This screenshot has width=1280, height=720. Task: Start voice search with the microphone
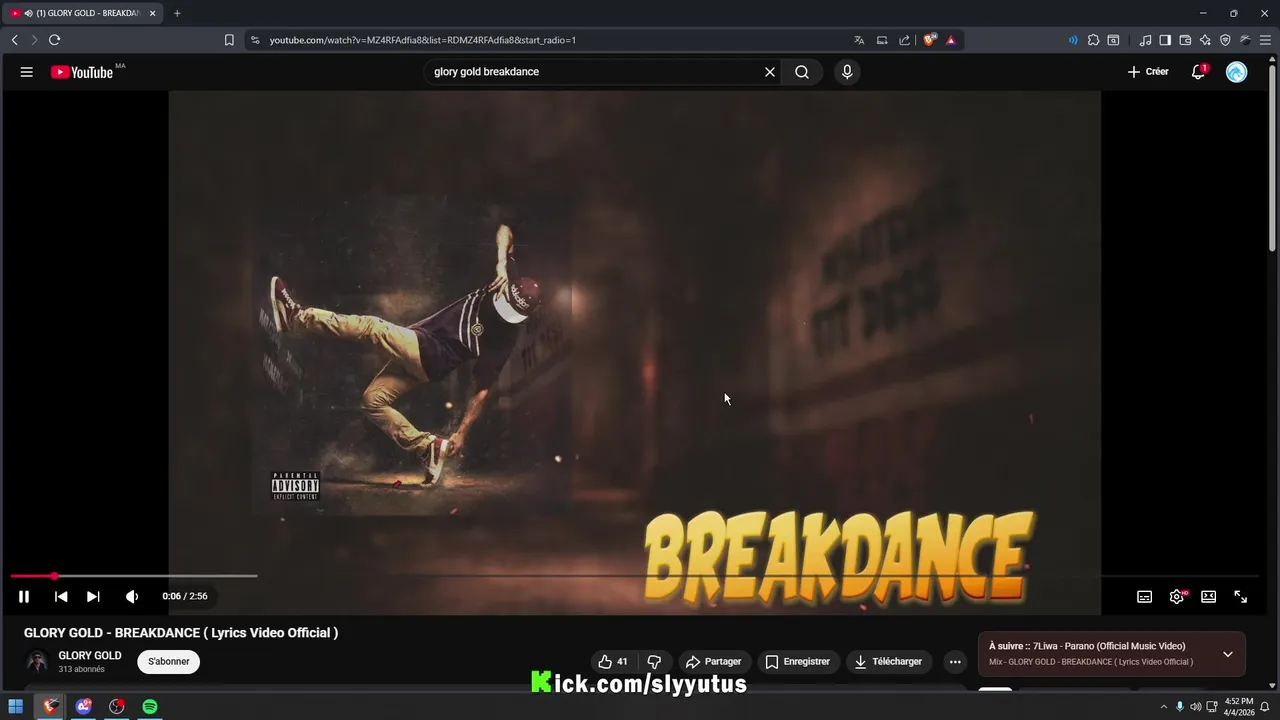pos(847,72)
